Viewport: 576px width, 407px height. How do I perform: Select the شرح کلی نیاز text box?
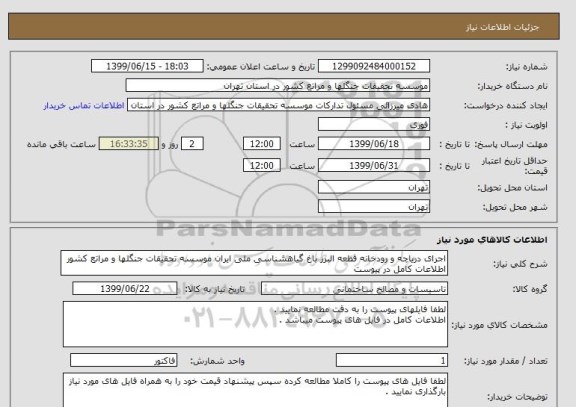254,263
